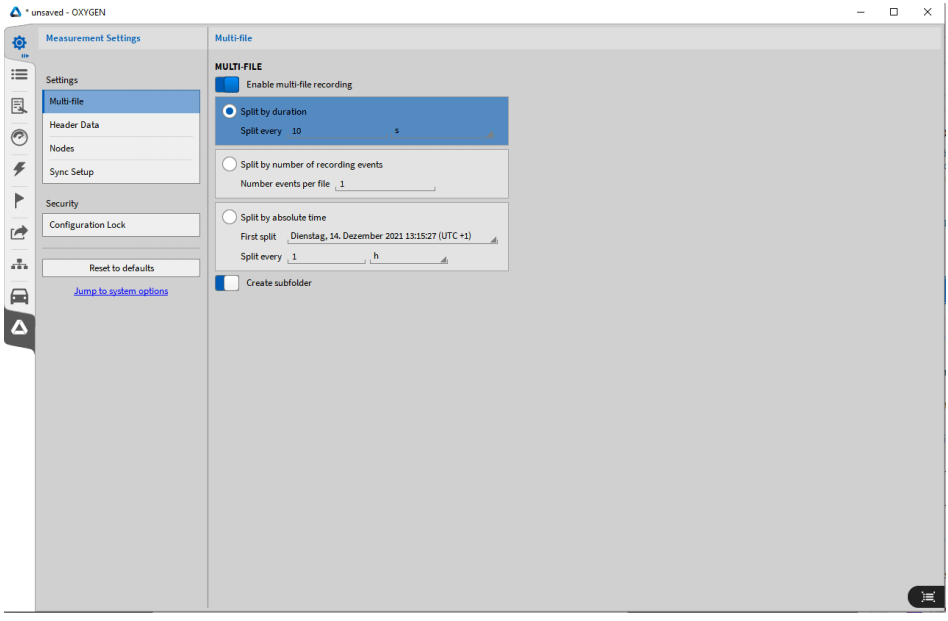Toggle Enable multi-file recording switch

pos(227,85)
